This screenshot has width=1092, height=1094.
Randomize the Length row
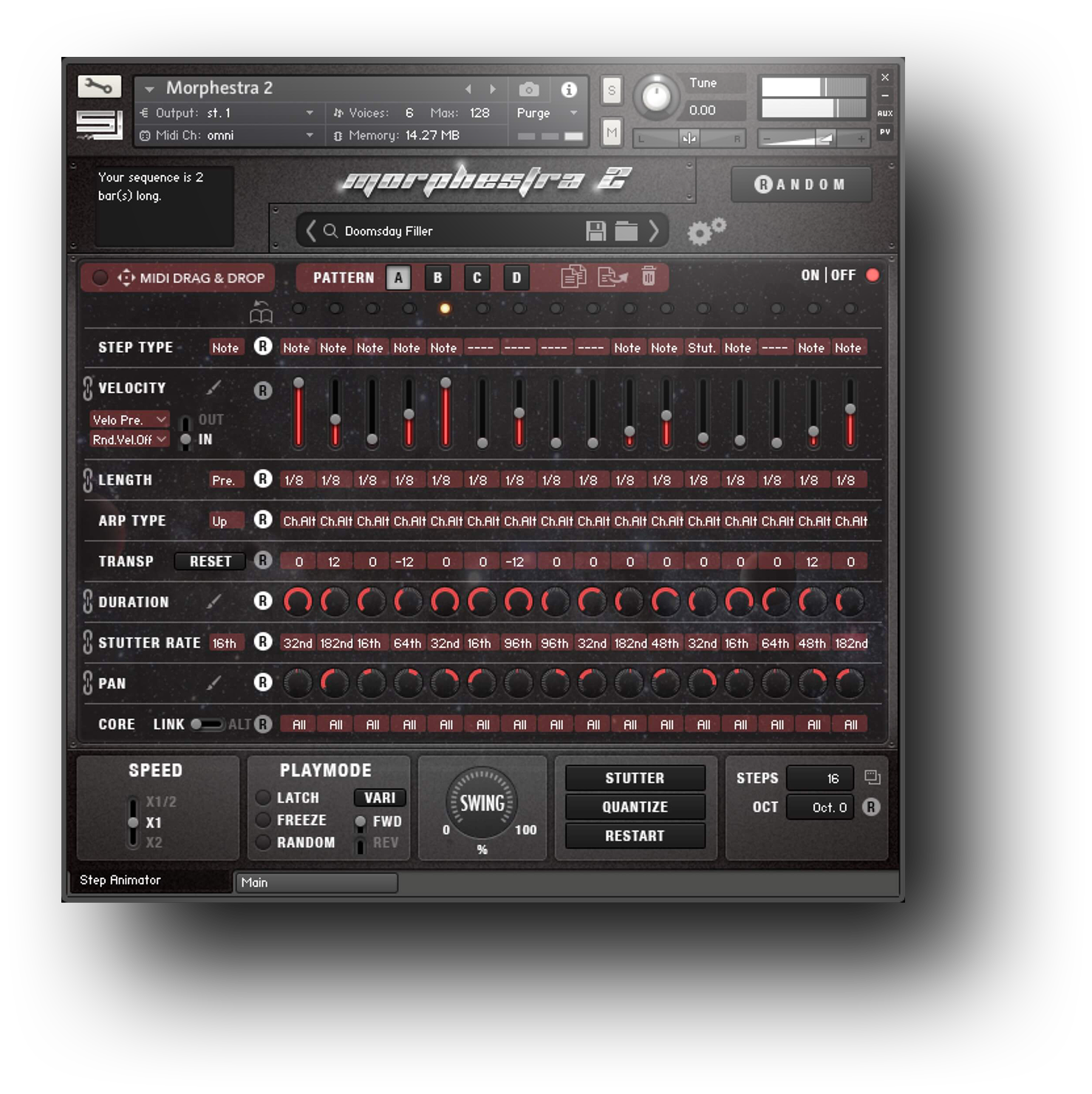(x=263, y=479)
